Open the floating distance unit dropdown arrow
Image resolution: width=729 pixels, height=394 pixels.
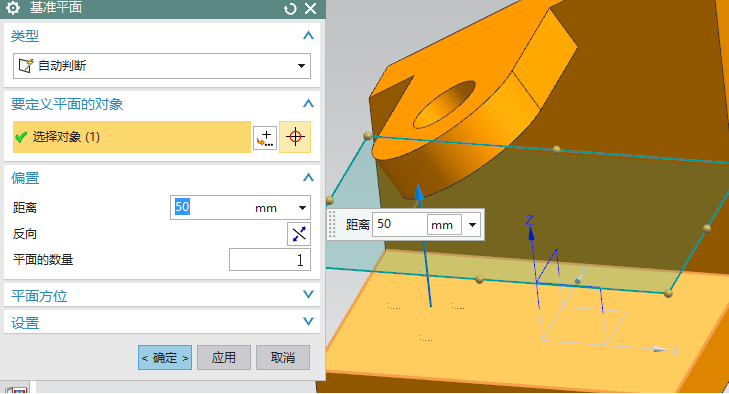(x=472, y=225)
